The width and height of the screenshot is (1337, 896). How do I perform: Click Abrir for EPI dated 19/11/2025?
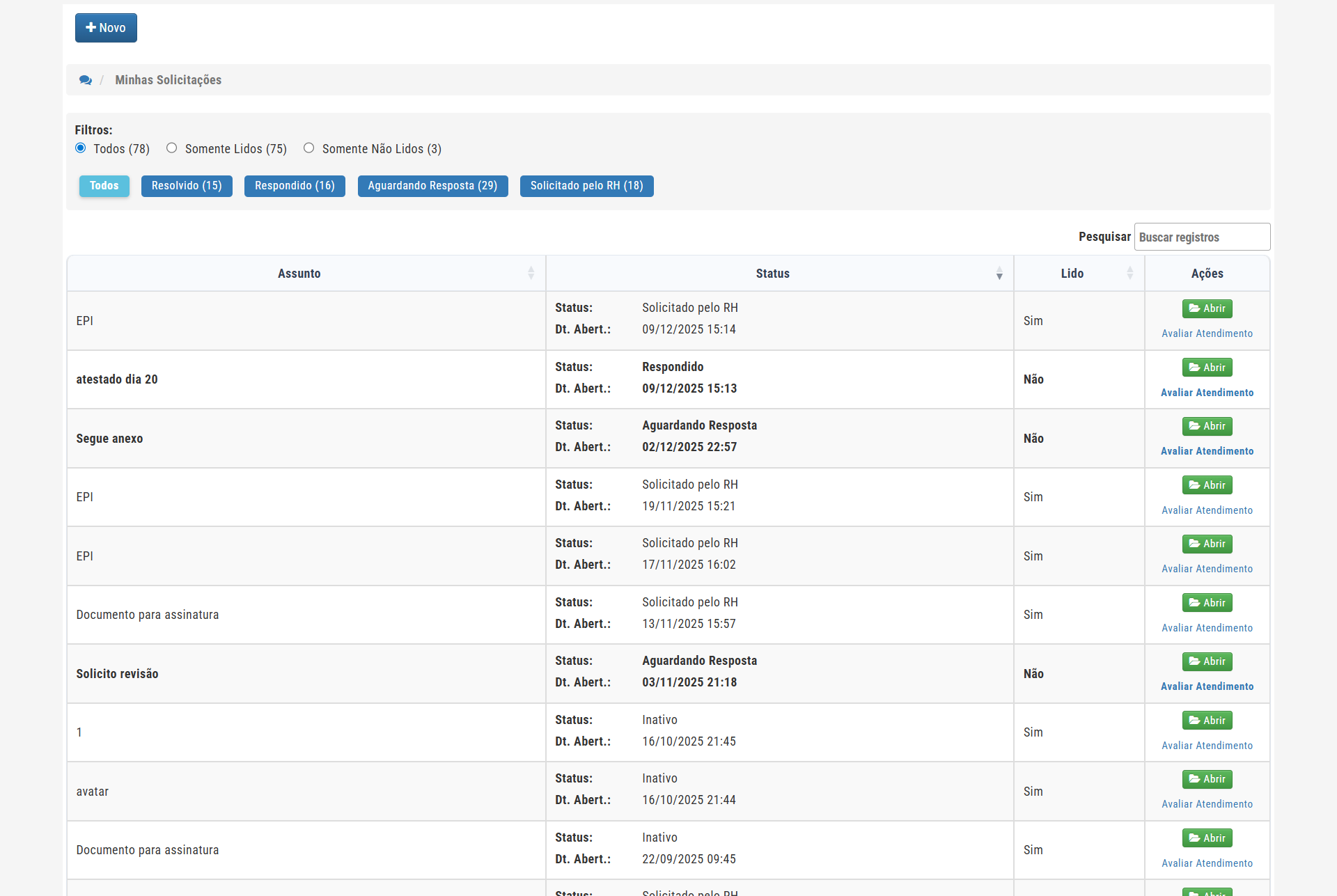(x=1207, y=485)
